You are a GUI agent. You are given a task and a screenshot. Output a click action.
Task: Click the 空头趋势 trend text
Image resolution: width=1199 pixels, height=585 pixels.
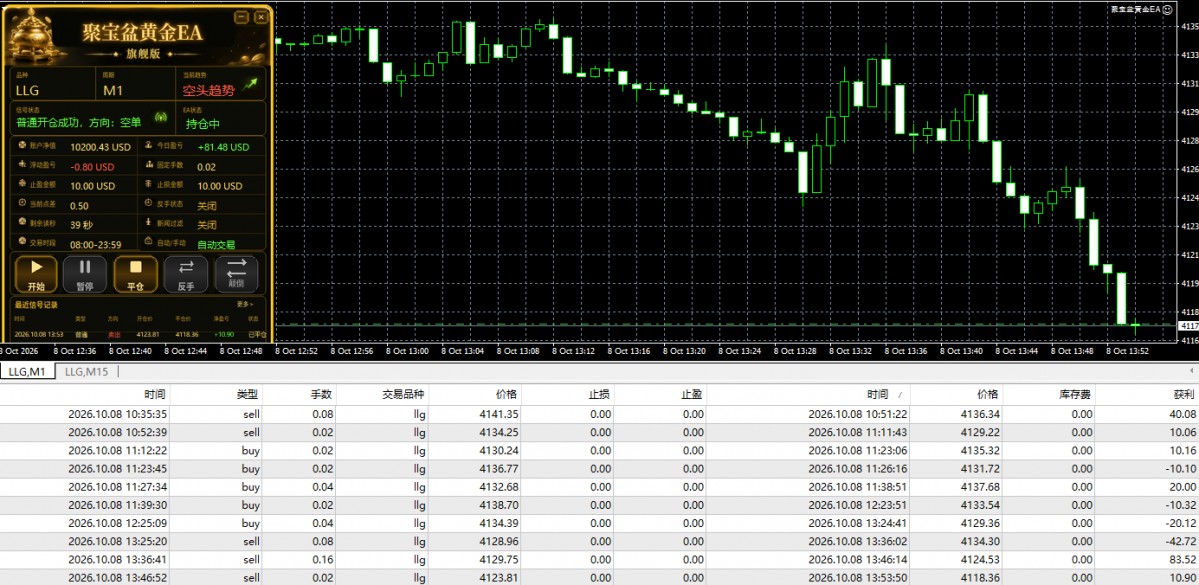point(208,90)
